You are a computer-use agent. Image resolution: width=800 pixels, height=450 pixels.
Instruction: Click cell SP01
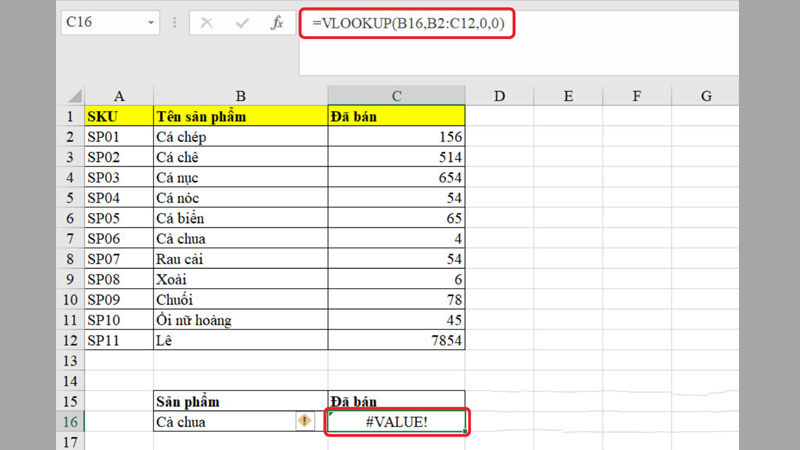click(x=119, y=136)
